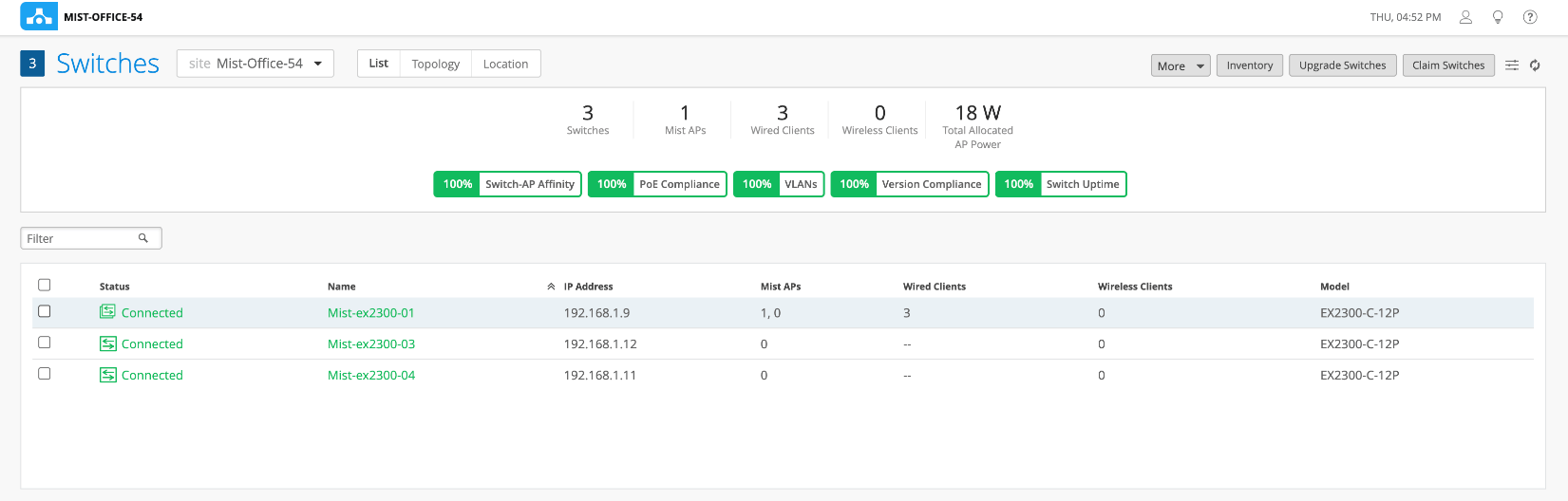Sort by the Wired Clients column header
The height and width of the screenshot is (501, 1568).
(x=935, y=287)
